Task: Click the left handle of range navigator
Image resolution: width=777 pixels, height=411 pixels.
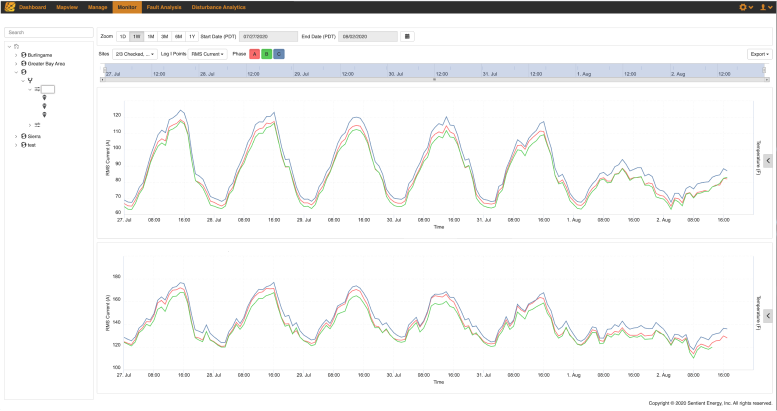Action: [x=105, y=70]
